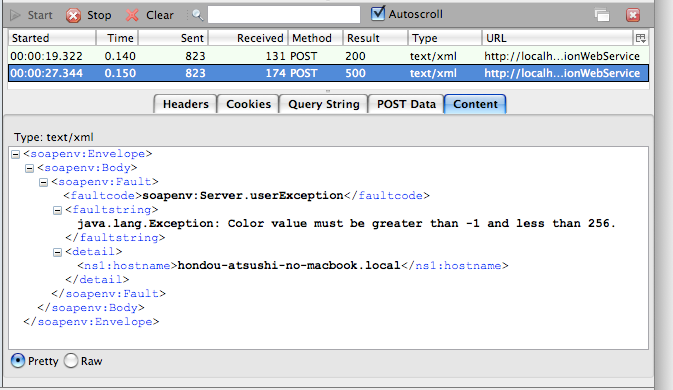
Task: Open the column picker icon beside URL
Action: point(640,38)
